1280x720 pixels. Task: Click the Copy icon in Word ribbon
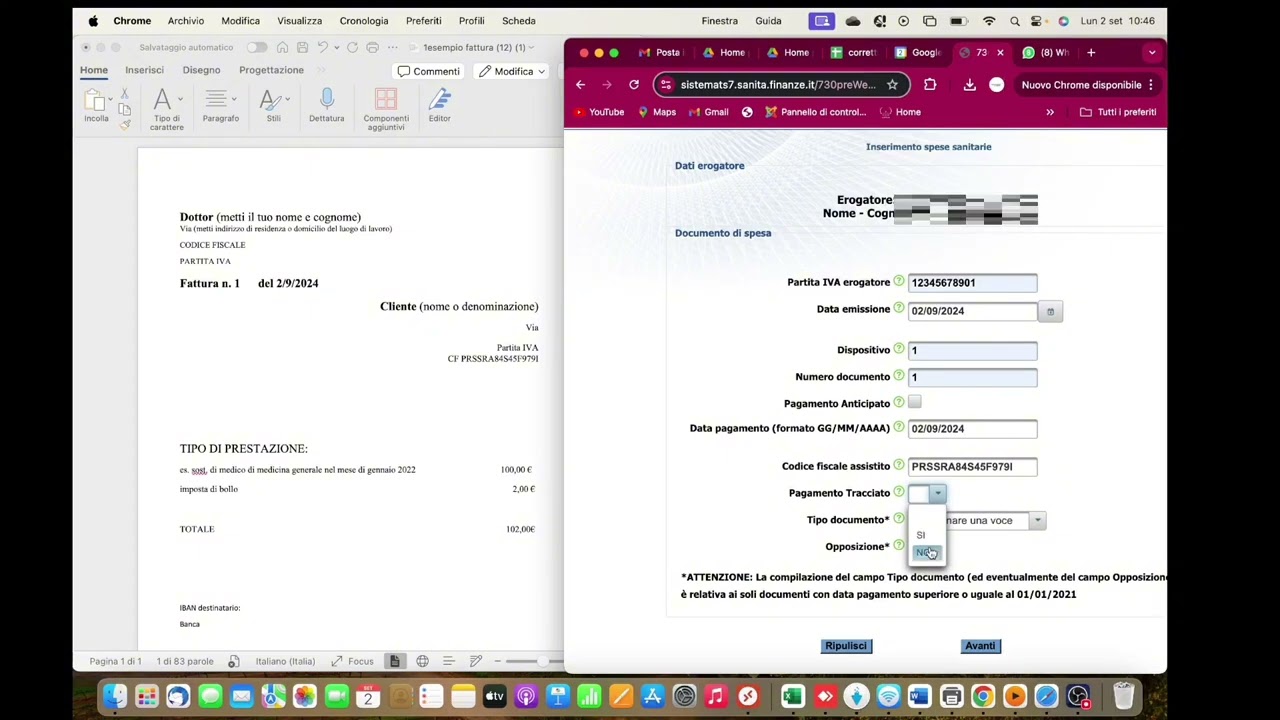(x=124, y=109)
